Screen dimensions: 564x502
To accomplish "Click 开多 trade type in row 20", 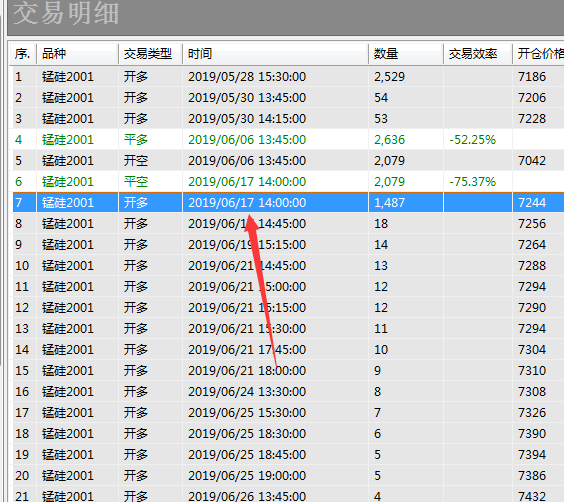I will pos(136,475).
